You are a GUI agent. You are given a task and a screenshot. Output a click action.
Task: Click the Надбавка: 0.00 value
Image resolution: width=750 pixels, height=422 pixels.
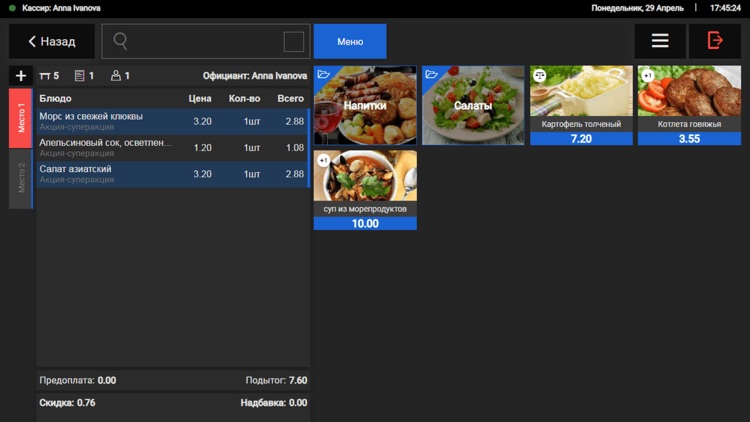coord(274,403)
